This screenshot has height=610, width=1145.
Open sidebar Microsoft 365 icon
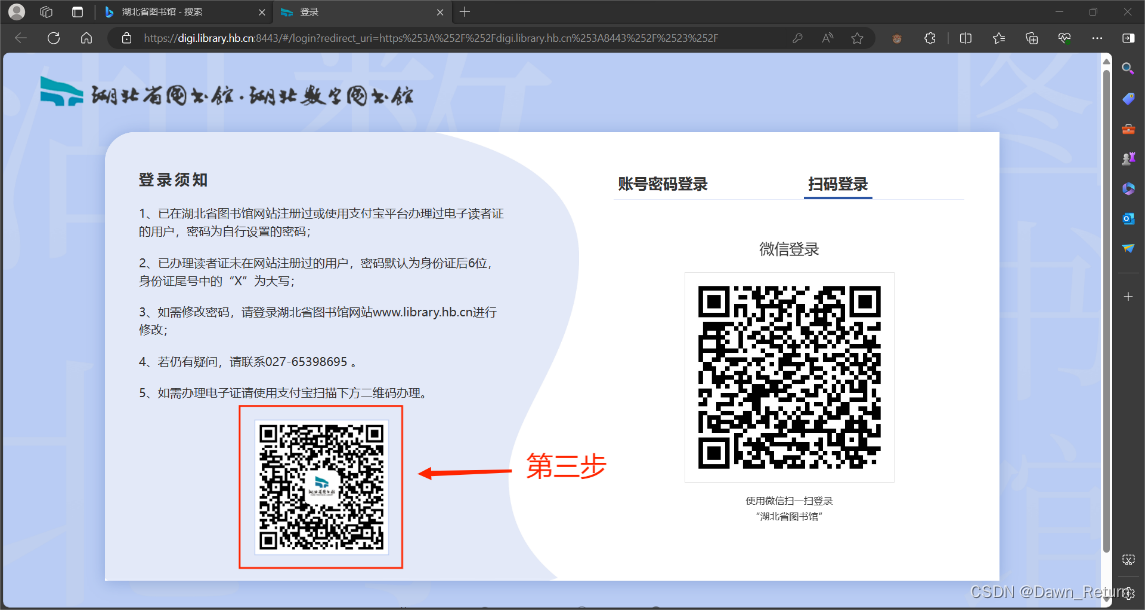coord(1128,188)
